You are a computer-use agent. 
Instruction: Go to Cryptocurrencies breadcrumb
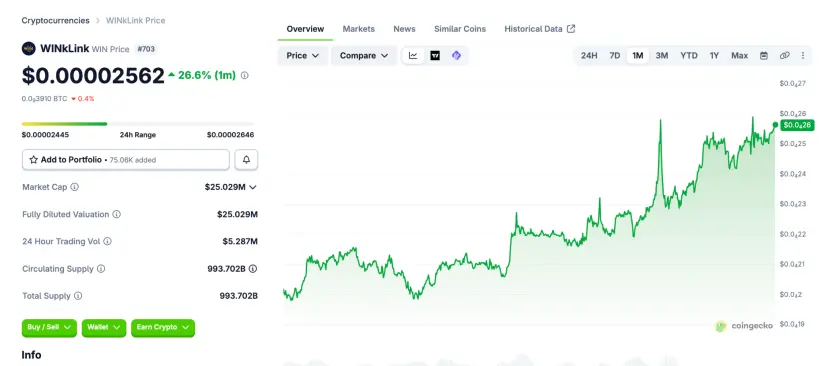click(x=55, y=21)
